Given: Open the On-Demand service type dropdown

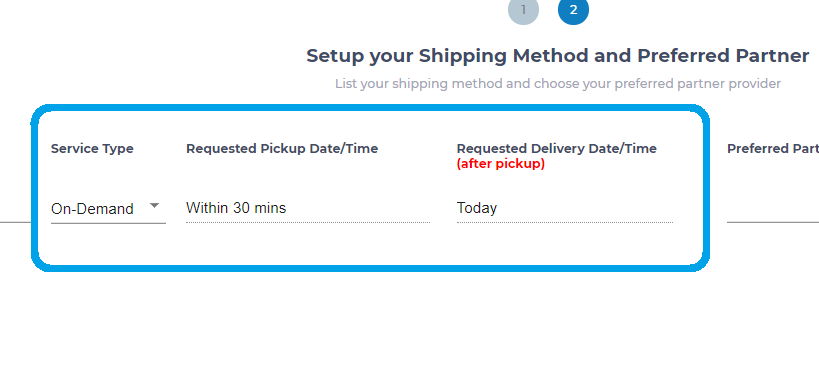Looking at the screenshot, I should 108,209.
